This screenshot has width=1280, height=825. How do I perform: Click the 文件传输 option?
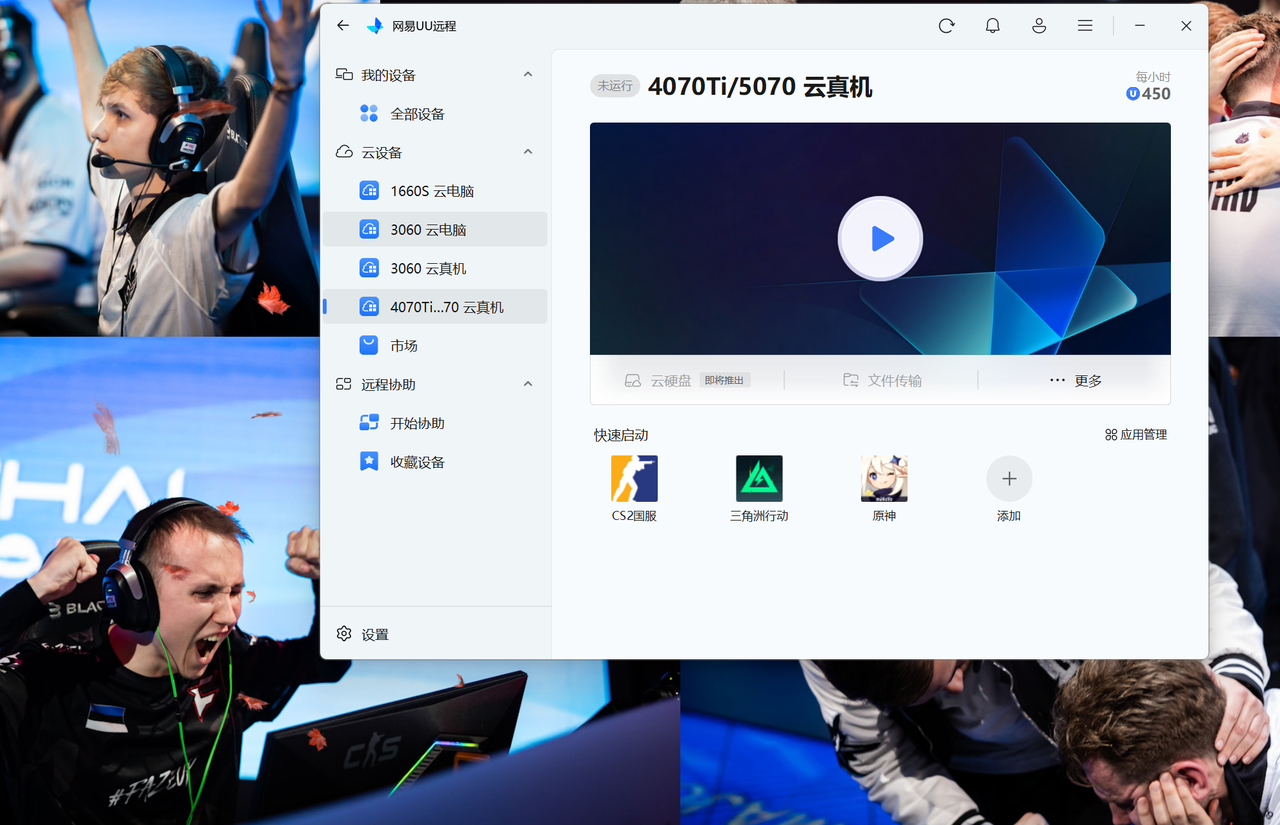pyautogui.click(x=882, y=380)
